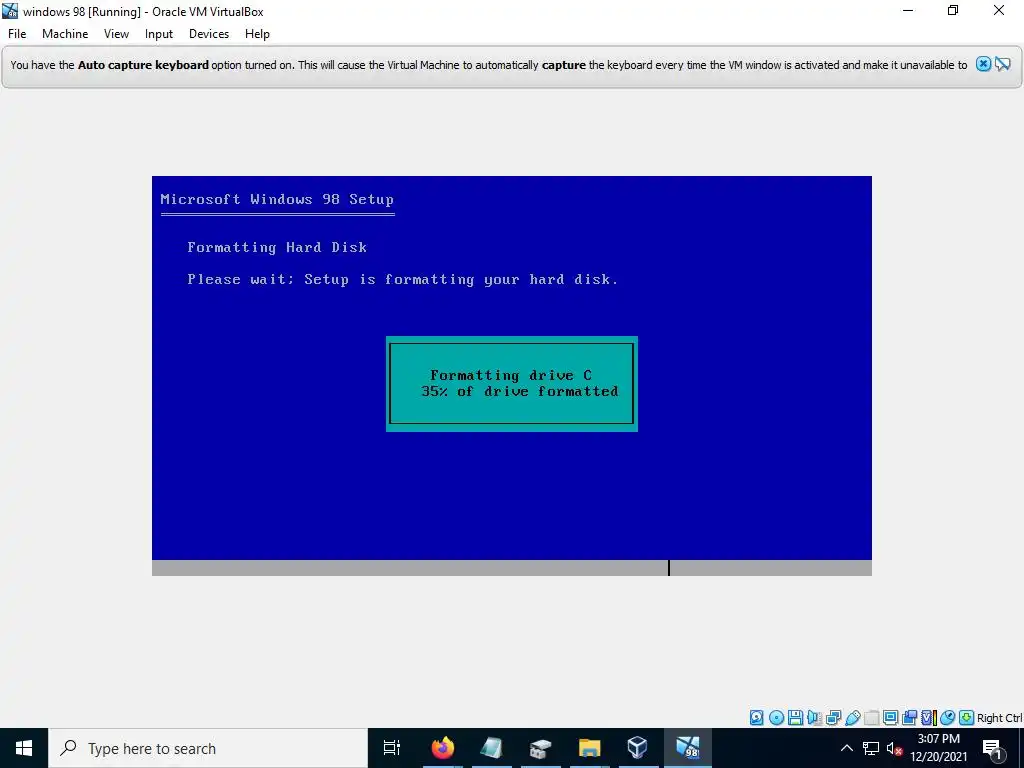Open VirtualBox Manager from the taskbar
The height and width of the screenshot is (768, 1024).
[637, 748]
